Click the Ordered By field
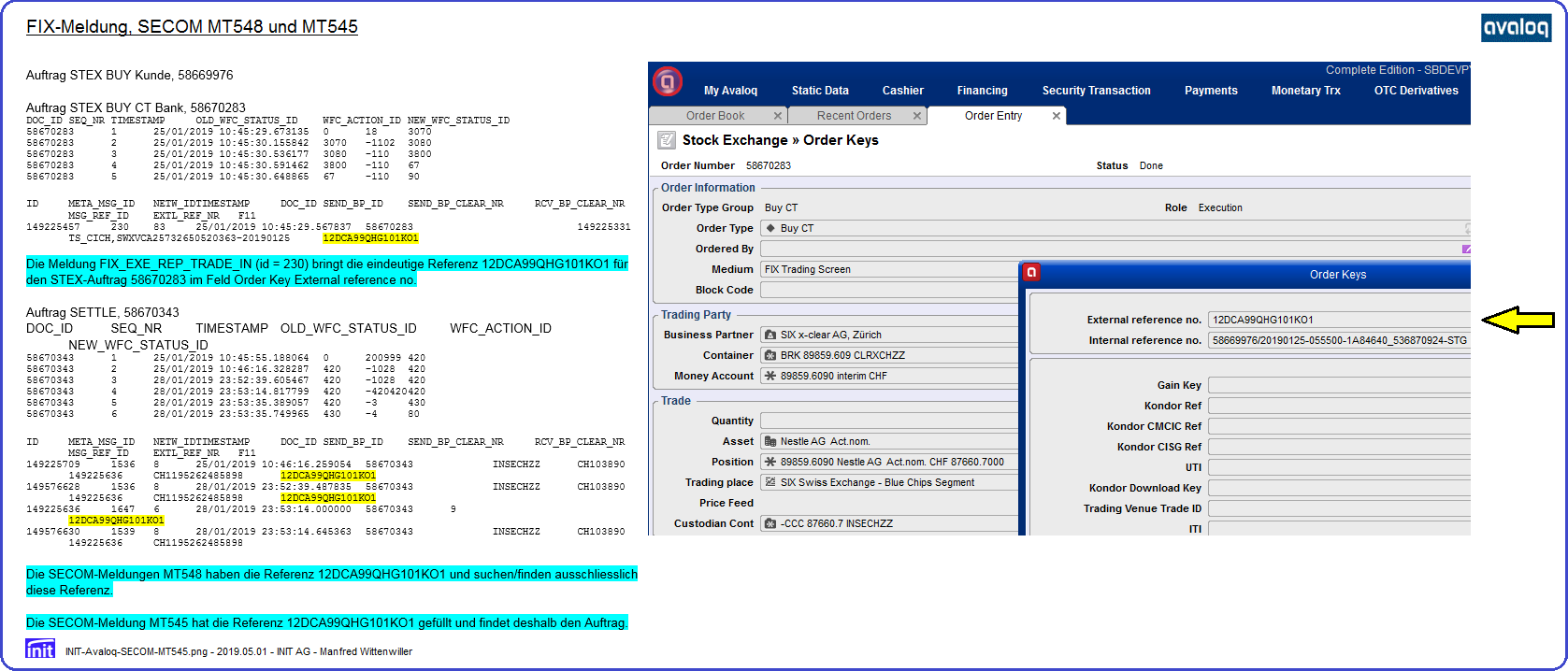This screenshot has width=1568, height=671. [x=1115, y=249]
